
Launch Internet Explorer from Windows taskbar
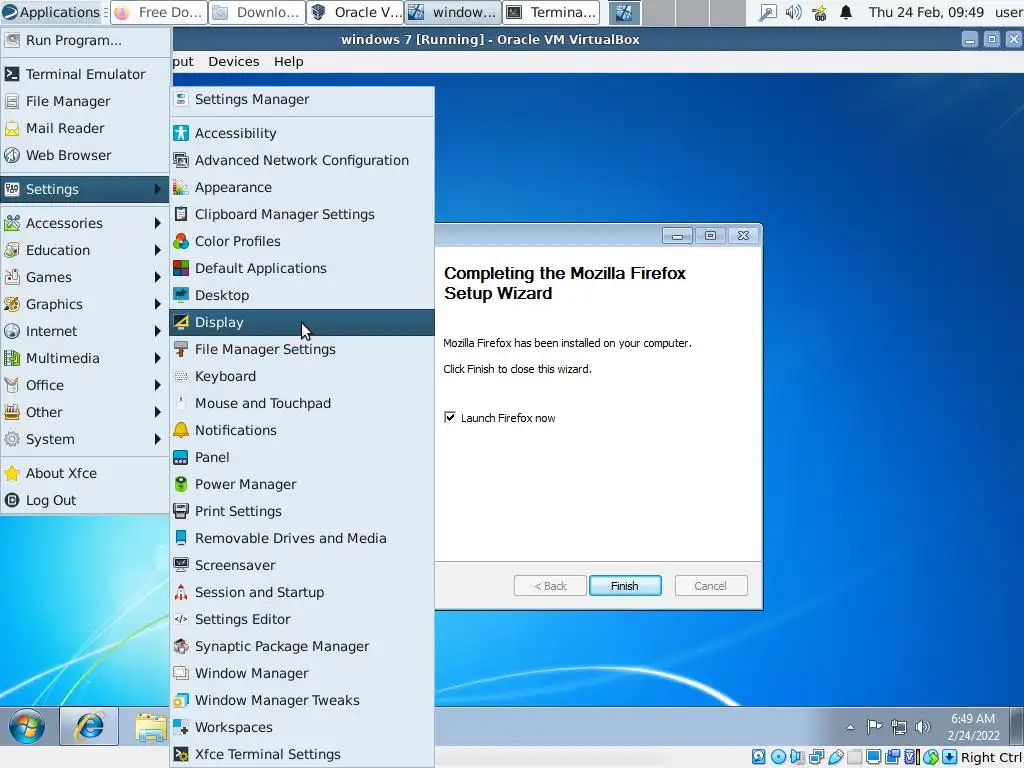tap(89, 726)
